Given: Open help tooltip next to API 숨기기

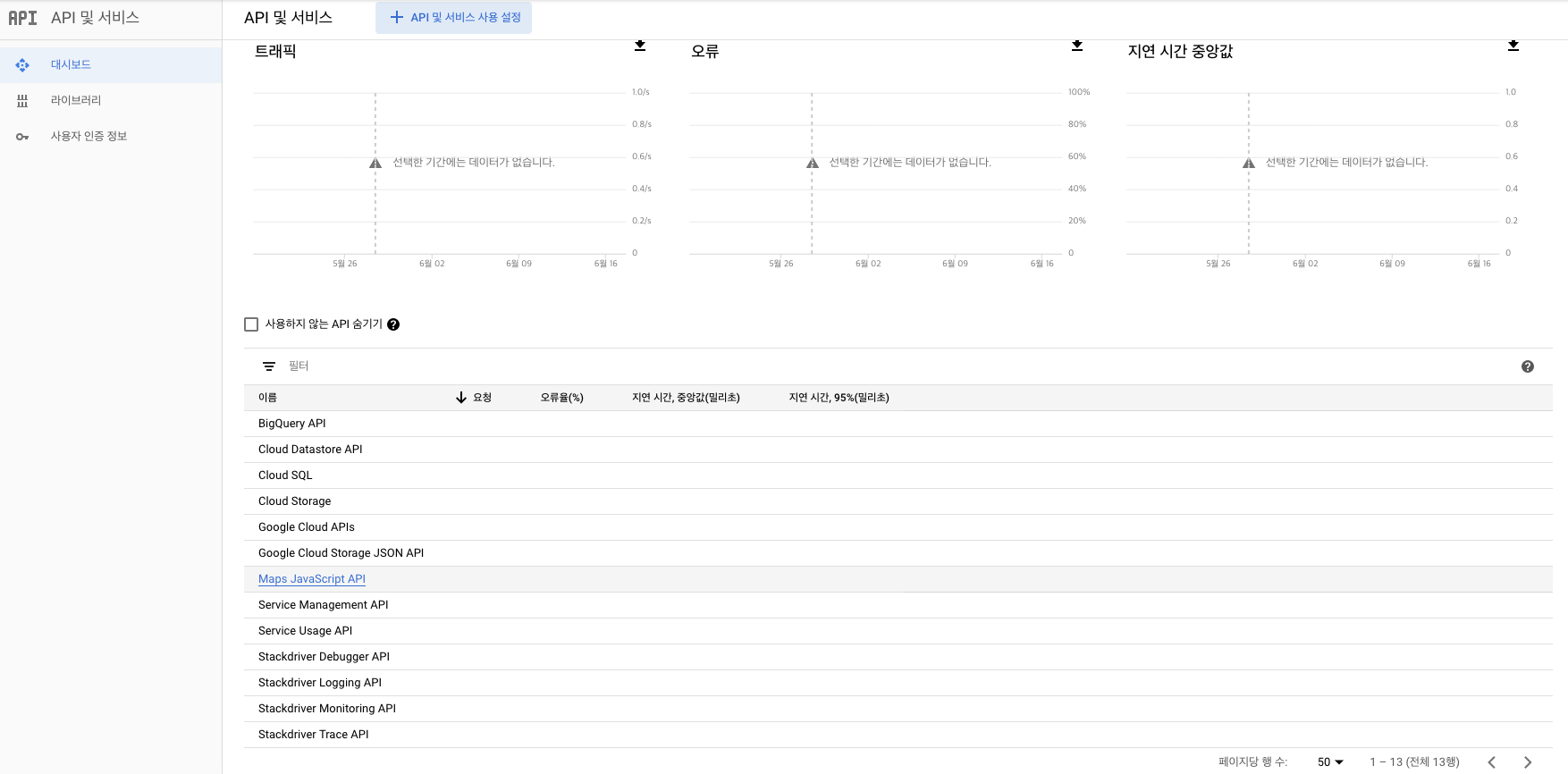Looking at the screenshot, I should click(393, 324).
